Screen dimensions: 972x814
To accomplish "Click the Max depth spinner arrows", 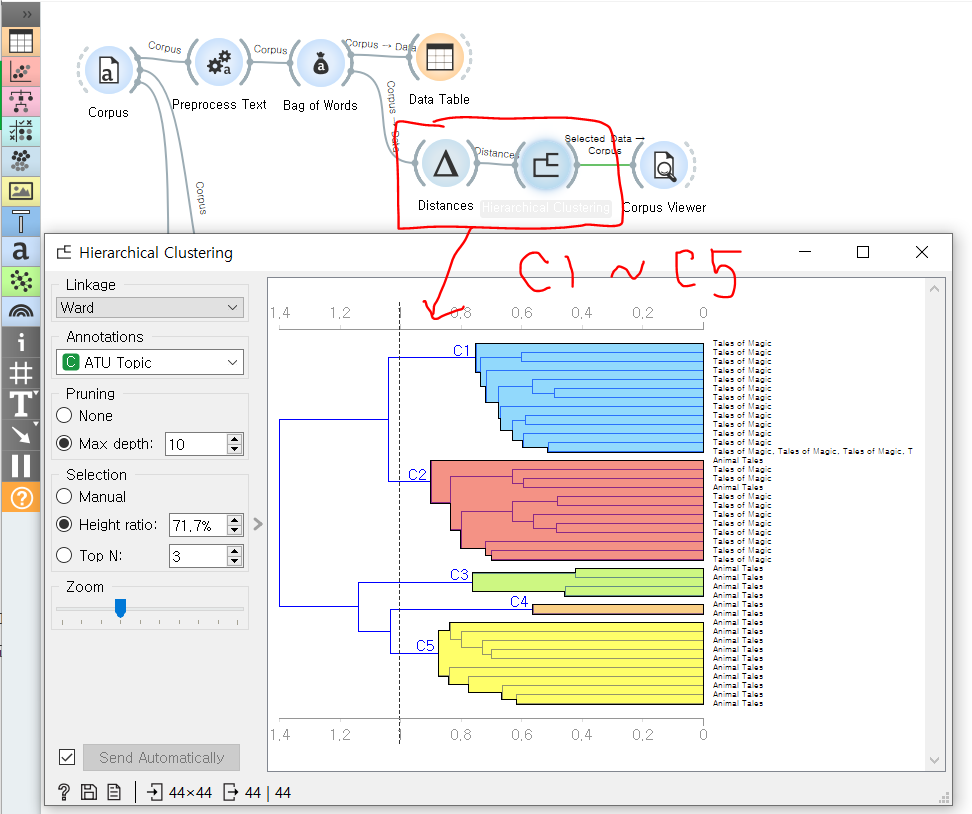I will tap(234, 444).
